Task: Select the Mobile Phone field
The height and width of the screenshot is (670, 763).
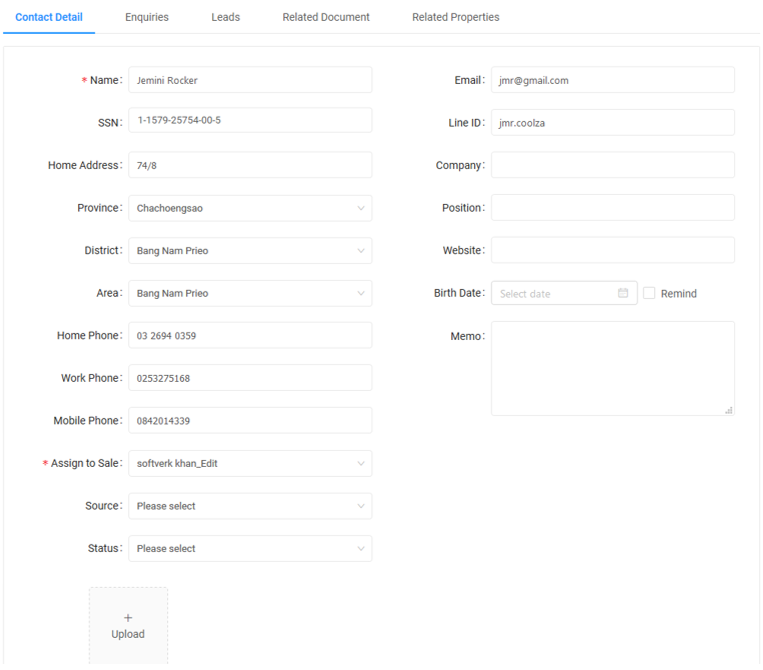Action: (x=250, y=421)
